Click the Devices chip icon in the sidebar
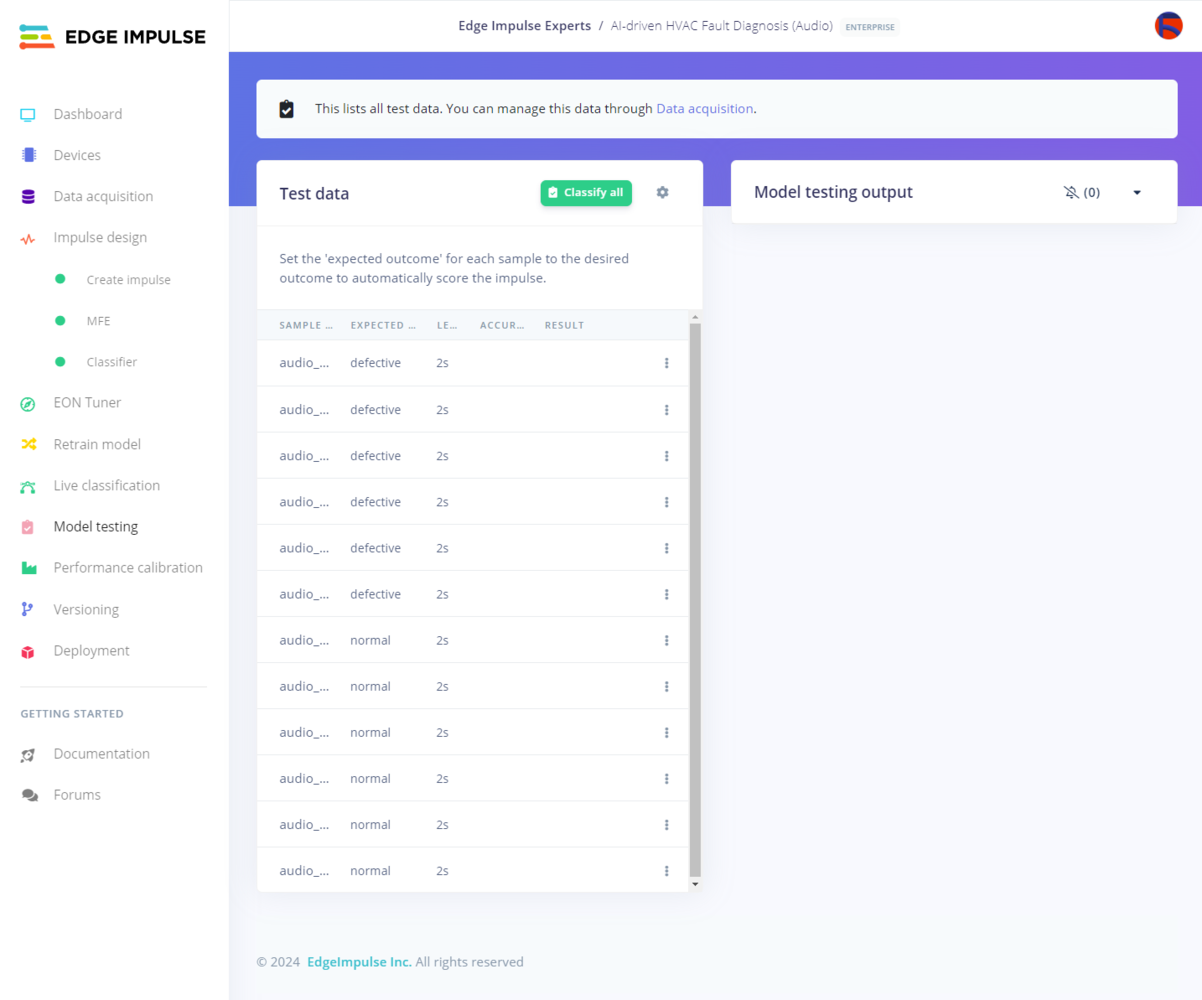 (x=28, y=155)
